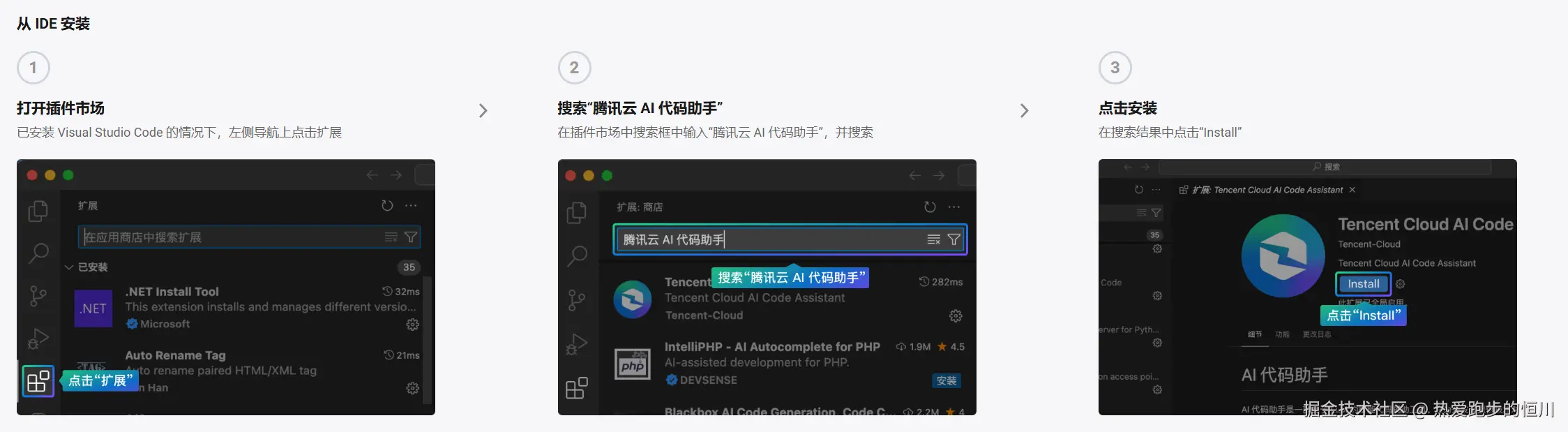
Task: Click filter funnel in step 3 sidebar
Action: [x=1156, y=213]
